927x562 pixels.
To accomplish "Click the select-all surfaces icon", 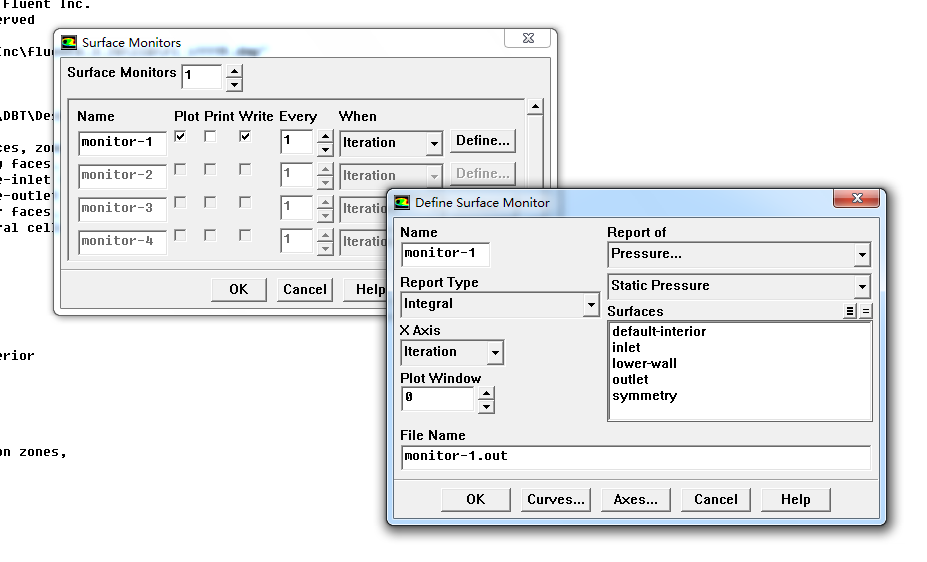I will (x=850, y=312).
